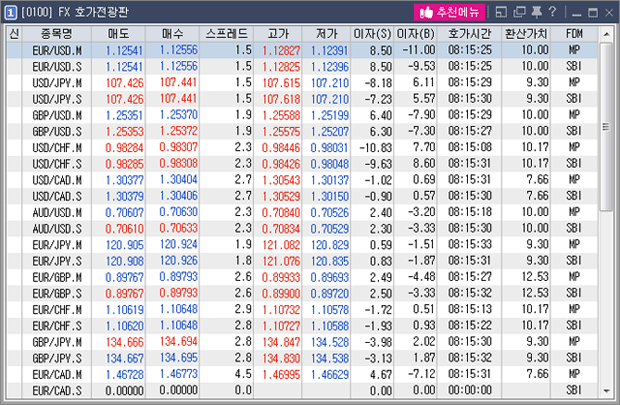The image size is (620, 405).
Task: Click the 환산가치 column header
Action: [526, 34]
